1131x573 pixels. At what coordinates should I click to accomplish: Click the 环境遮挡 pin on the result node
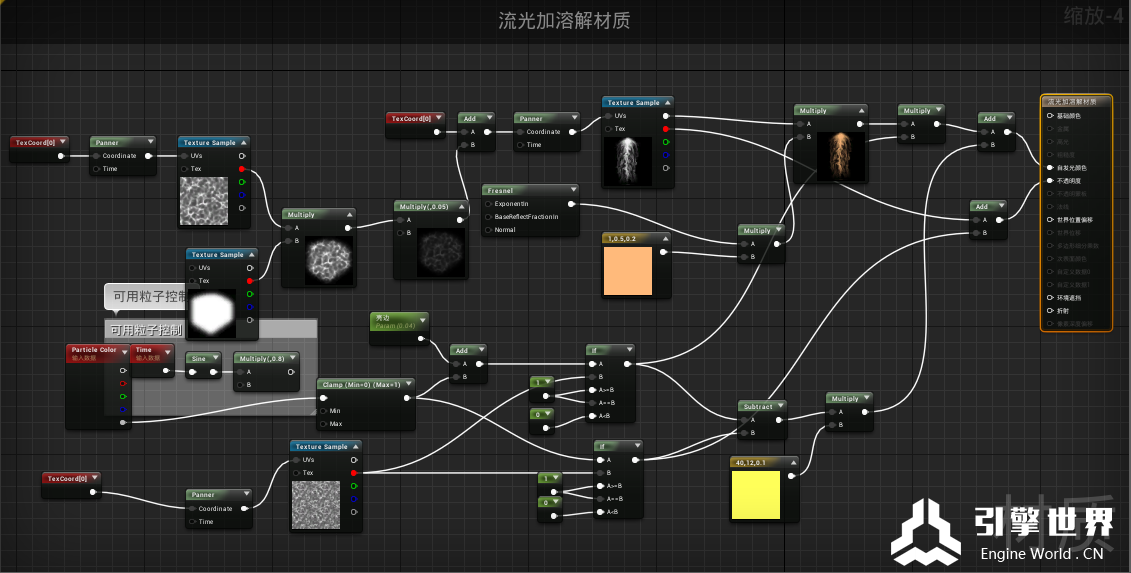click(1049, 297)
